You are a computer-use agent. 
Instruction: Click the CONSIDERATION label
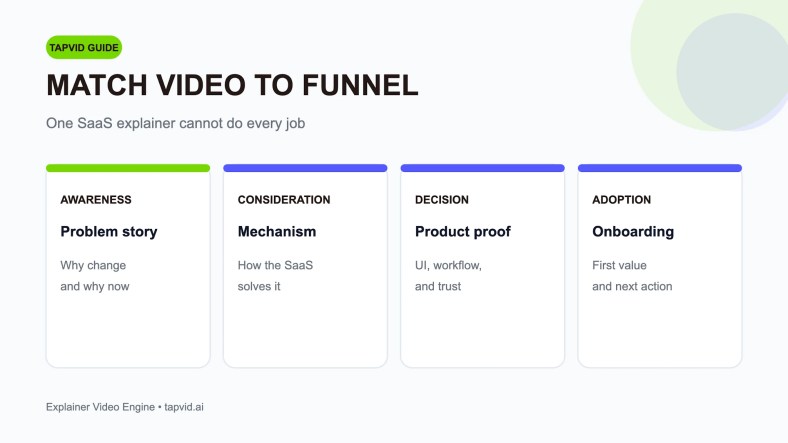tap(284, 200)
